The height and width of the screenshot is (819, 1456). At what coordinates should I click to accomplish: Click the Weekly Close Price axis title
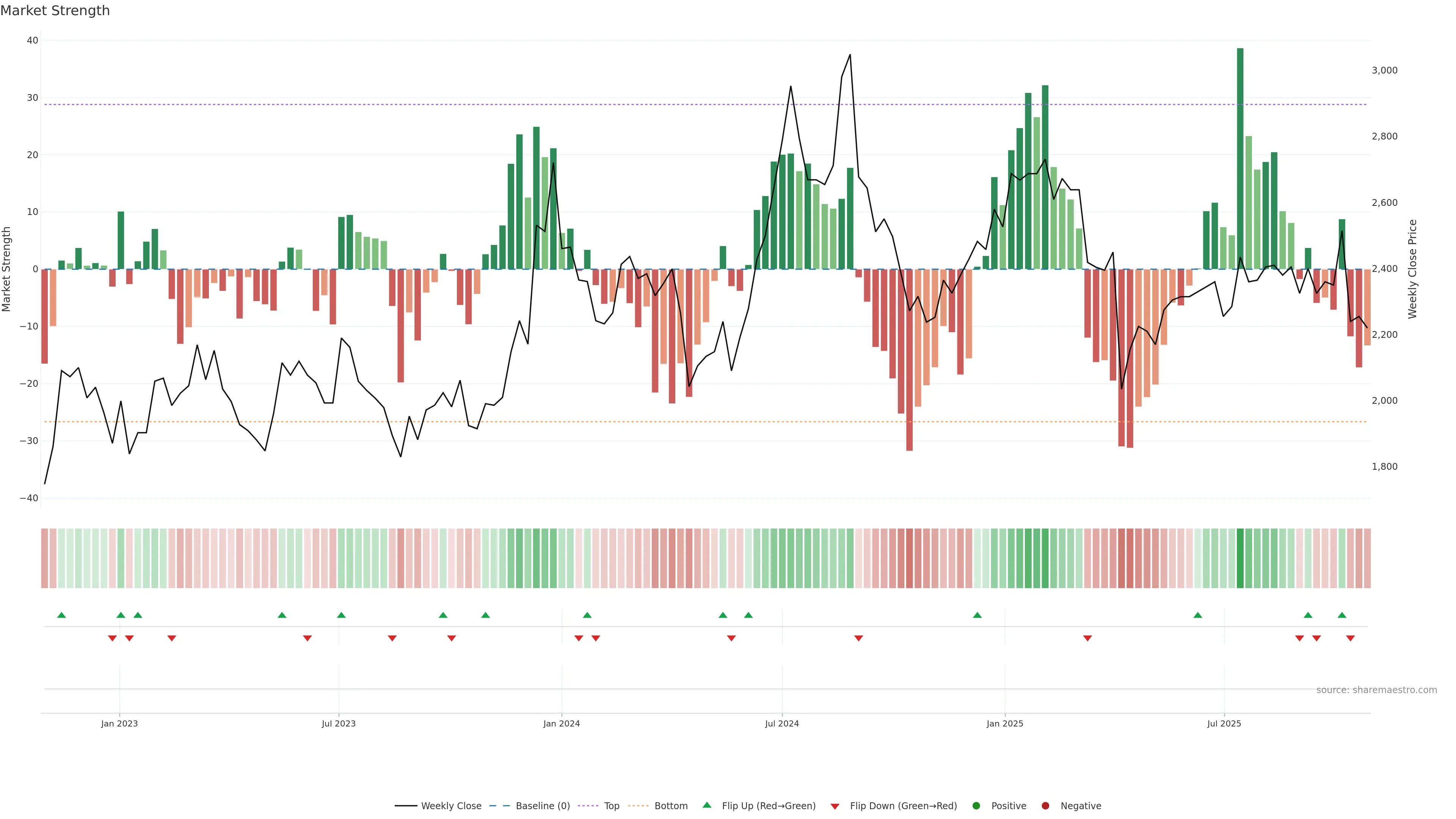tap(1412, 269)
